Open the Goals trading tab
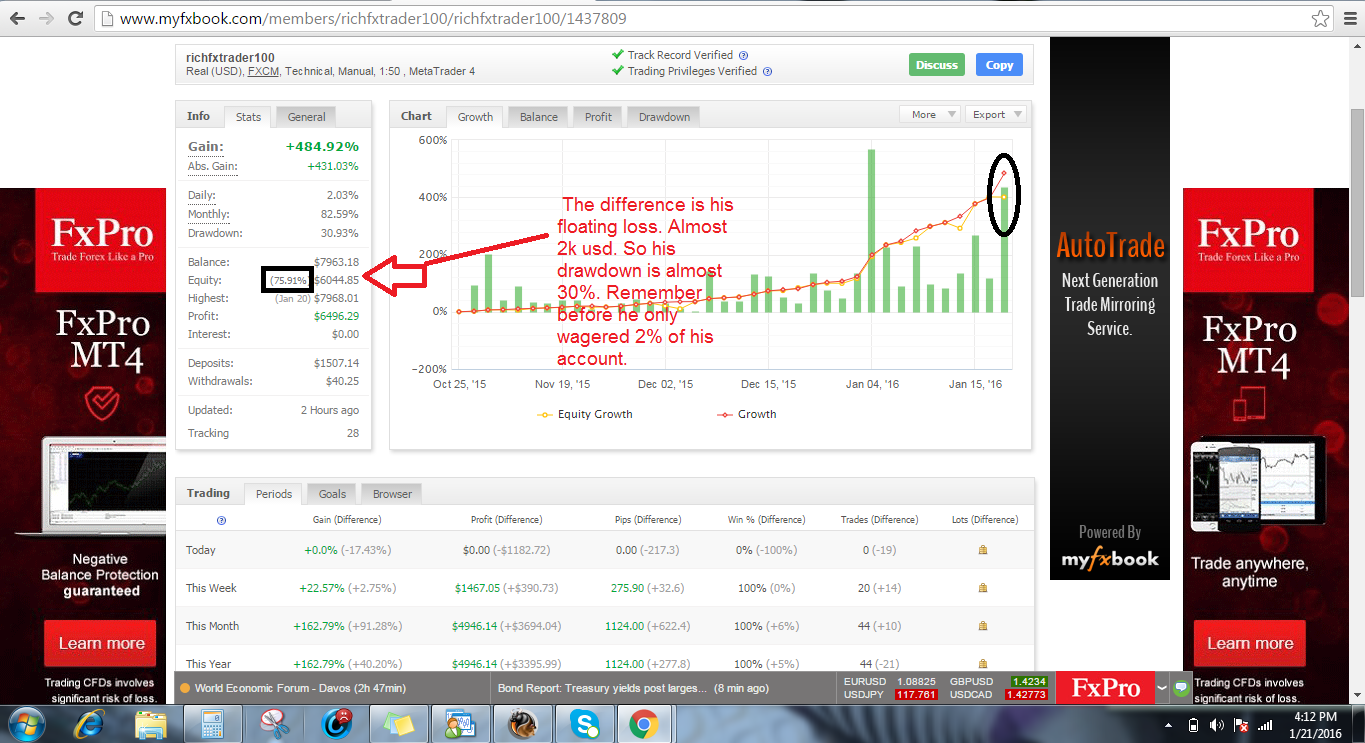Screen dimensions: 1365x743 (x=332, y=494)
